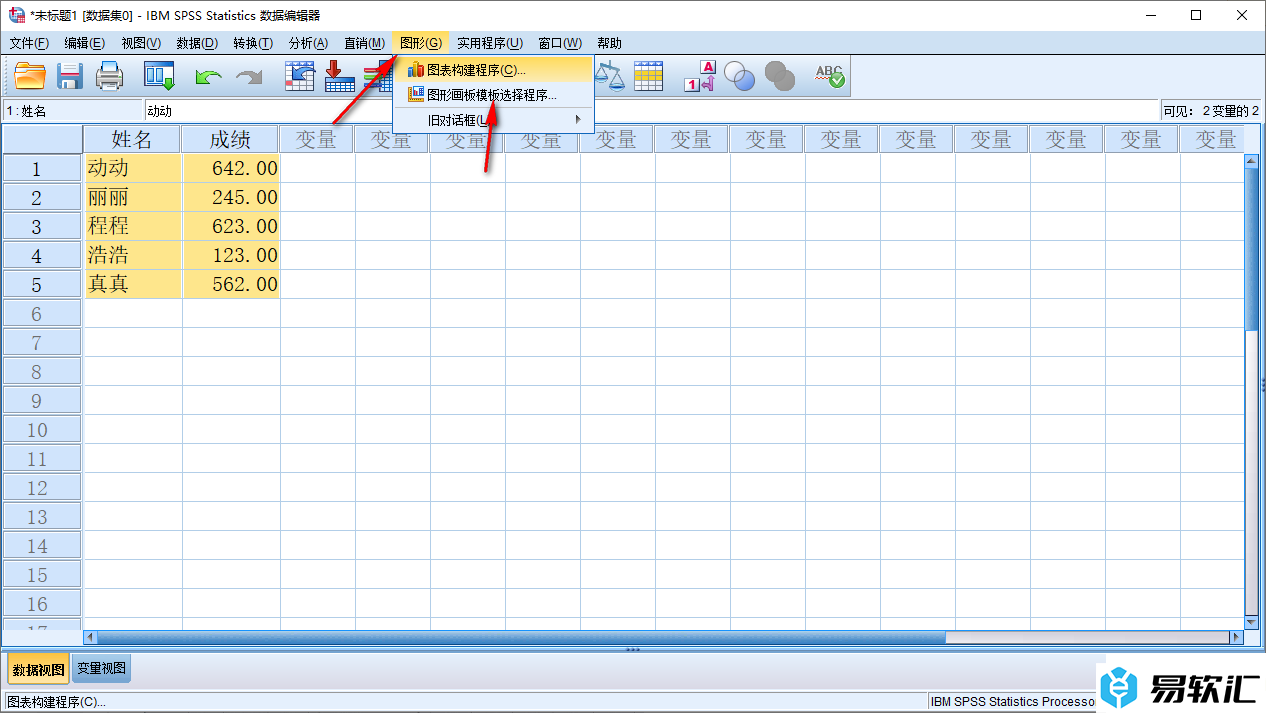Open the 帮助 menu

[609, 43]
